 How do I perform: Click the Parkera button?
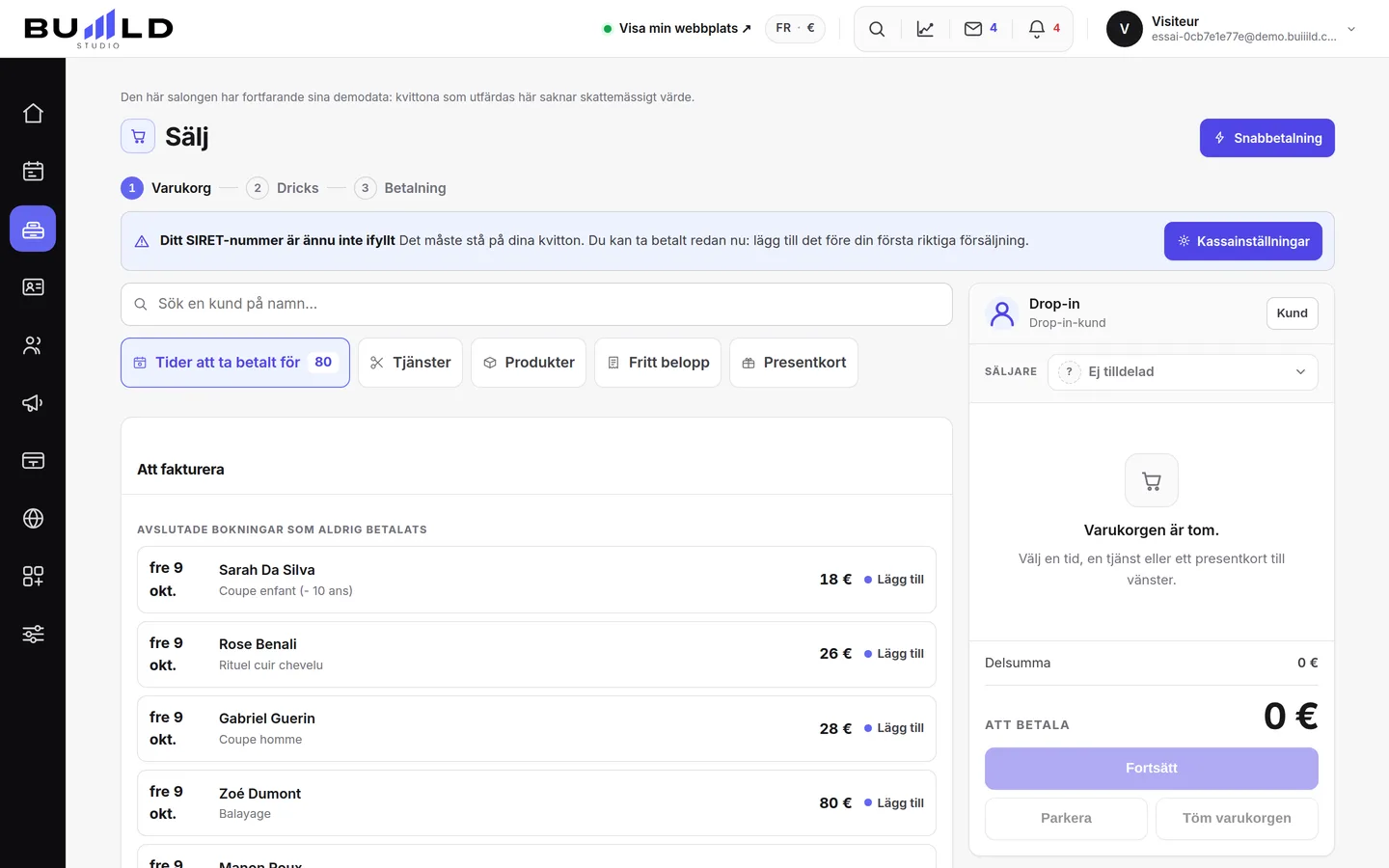point(1066,819)
